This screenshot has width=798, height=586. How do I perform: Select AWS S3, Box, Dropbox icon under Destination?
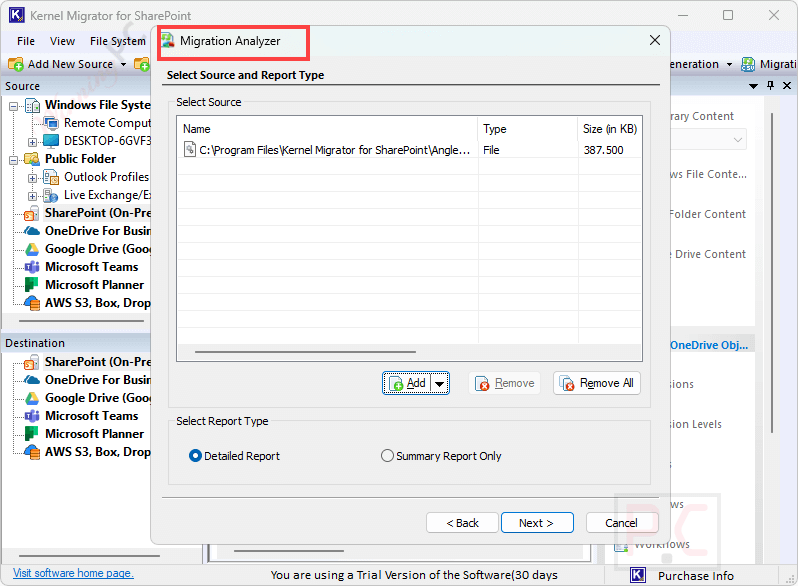(x=32, y=452)
